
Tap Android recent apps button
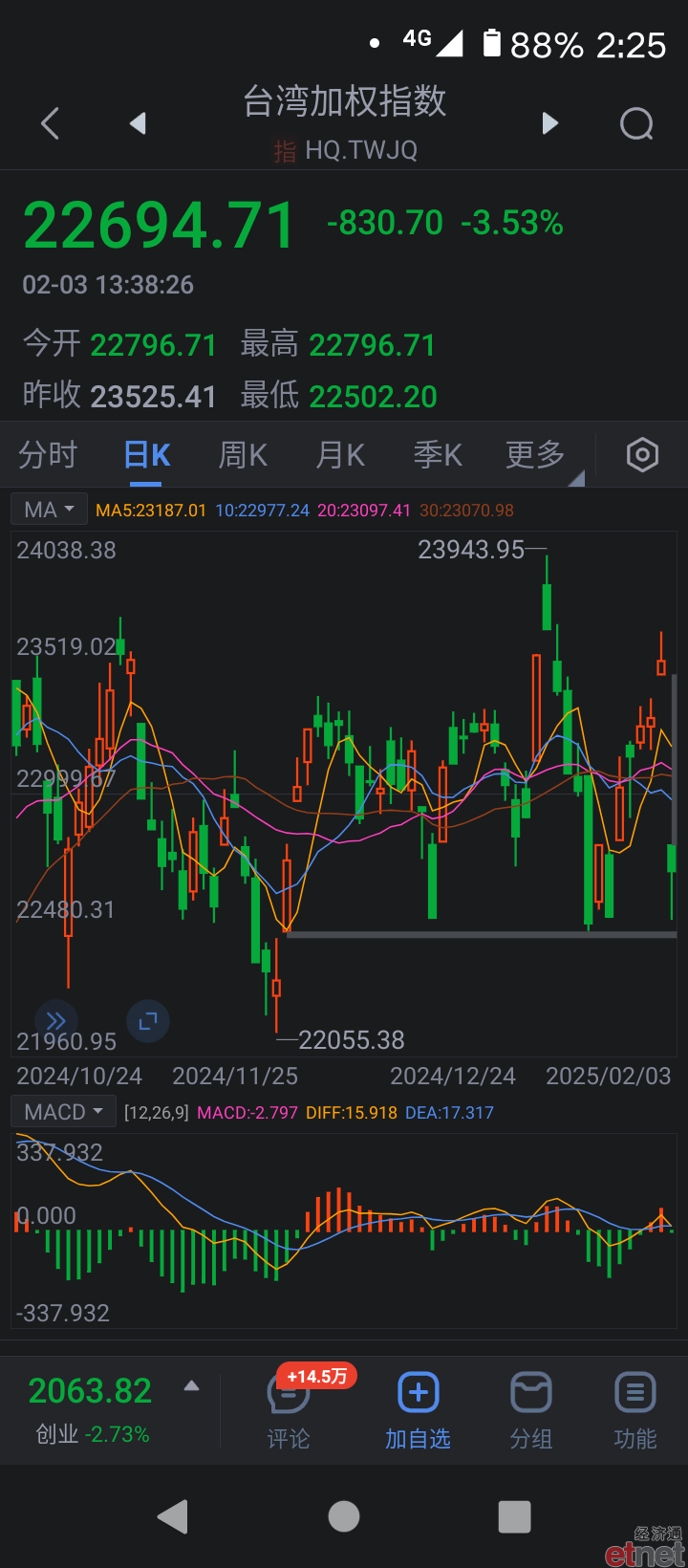coord(515,1516)
